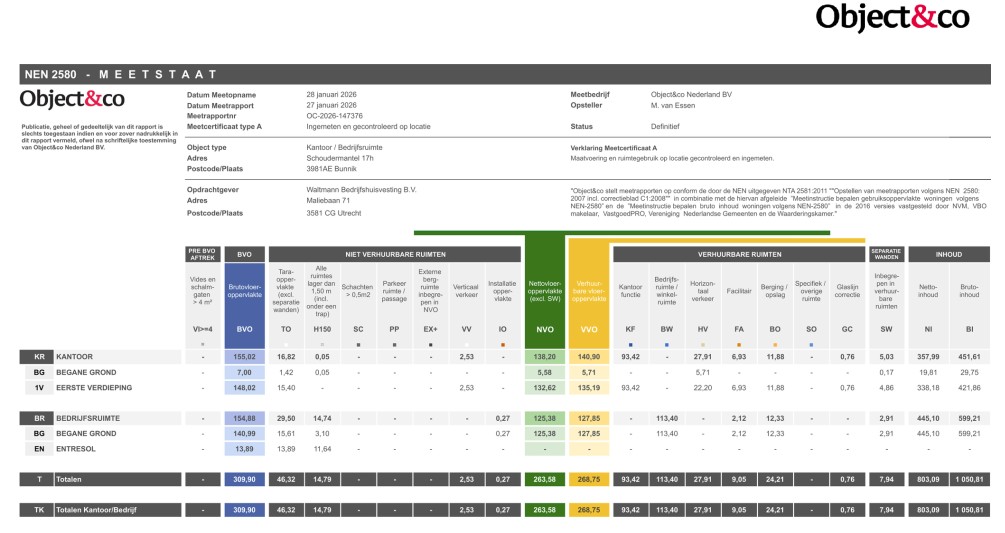This screenshot has width=1005, height=533.
Task: Click the Object&co logo in the top-right corner
Action: [892, 18]
